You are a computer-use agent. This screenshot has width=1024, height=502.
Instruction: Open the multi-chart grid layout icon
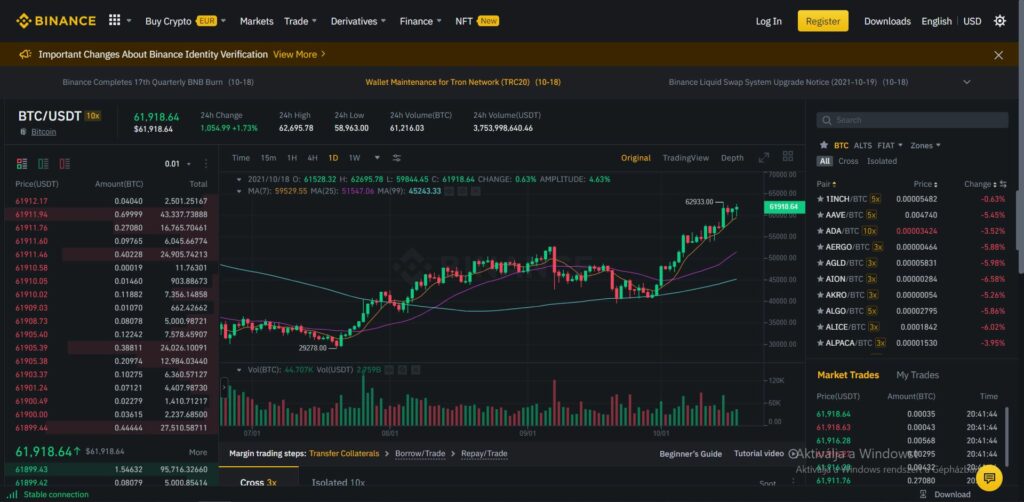click(788, 157)
